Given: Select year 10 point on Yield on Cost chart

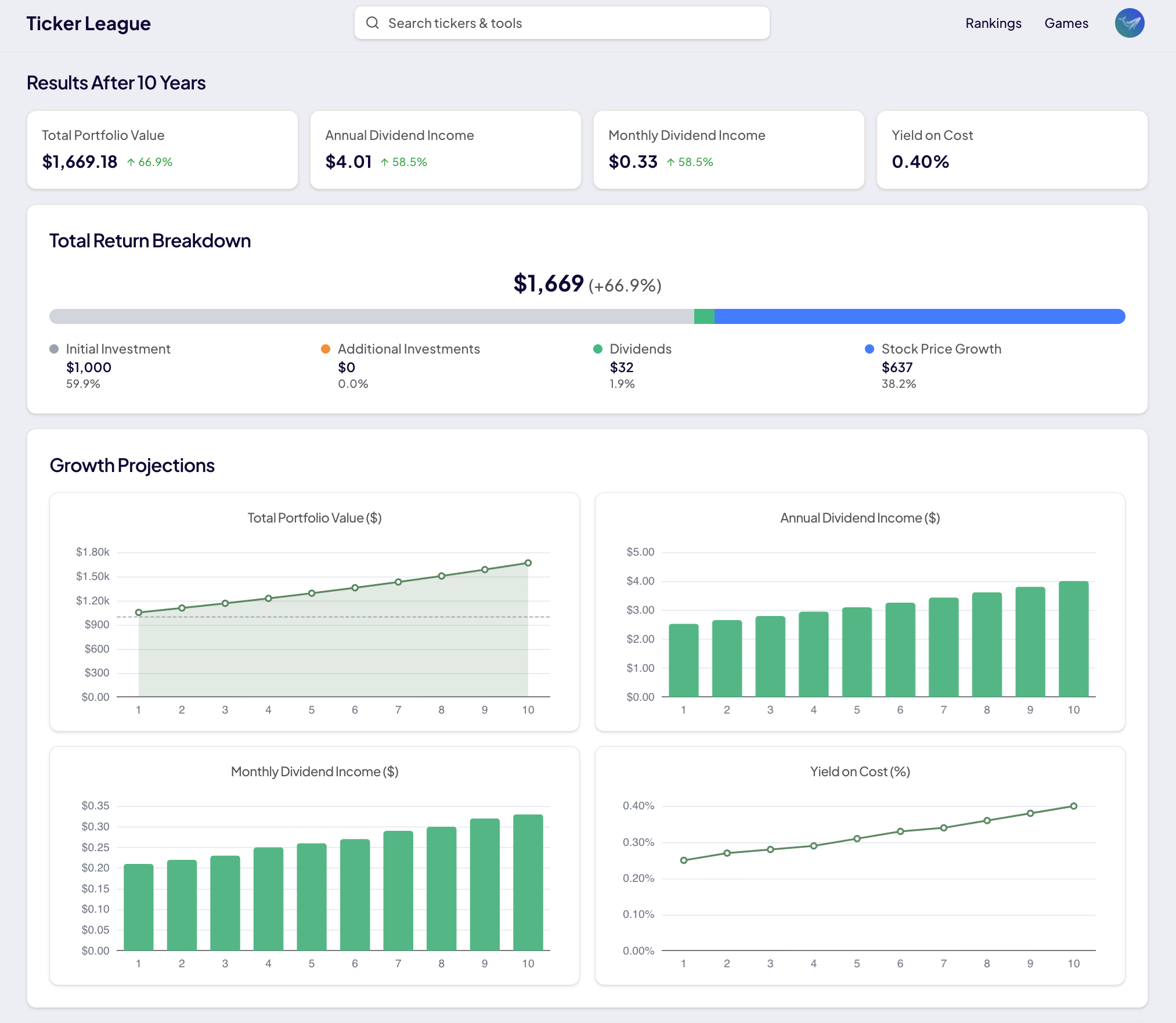Looking at the screenshot, I should coord(1073,806).
